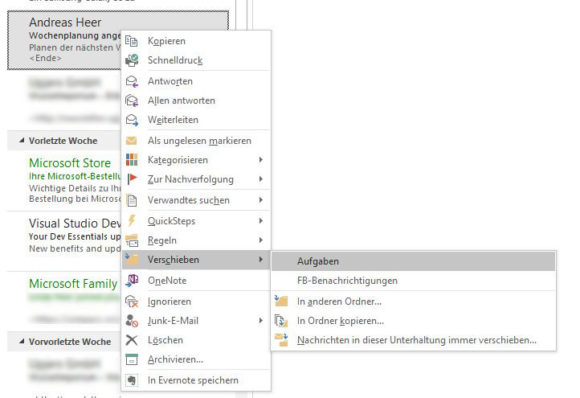This screenshot has width=580, height=398.
Task: Choose Kopieren from context menu
Action: click(x=196, y=41)
